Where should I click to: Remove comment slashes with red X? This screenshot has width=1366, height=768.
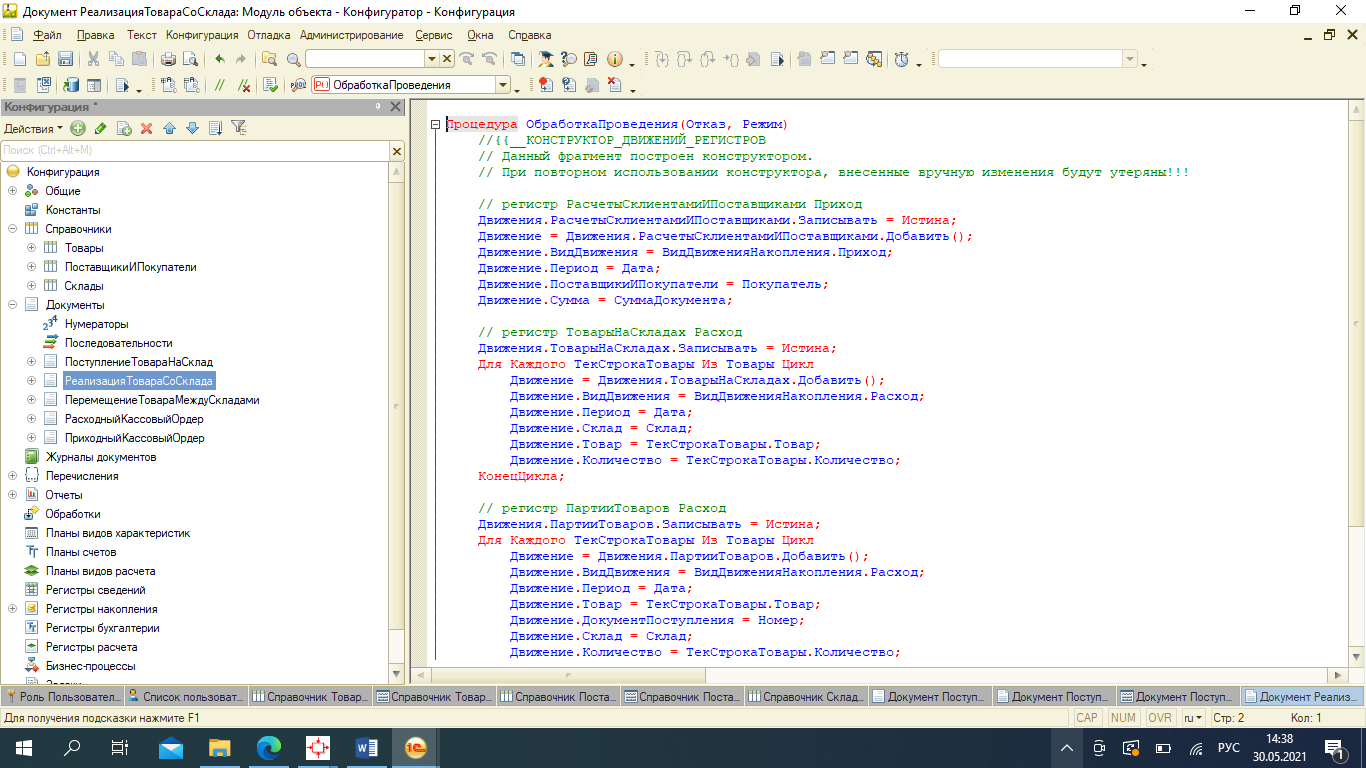[x=244, y=85]
